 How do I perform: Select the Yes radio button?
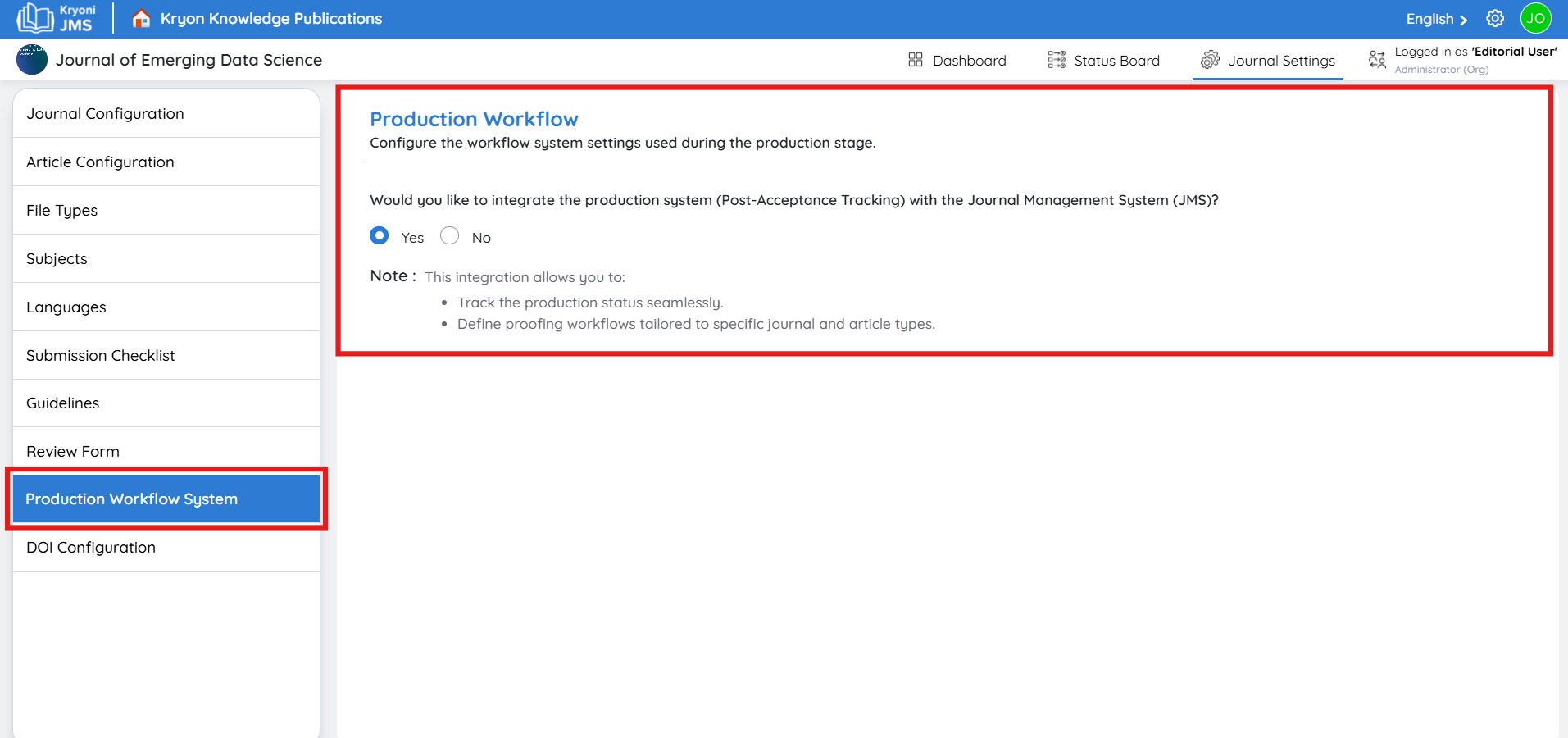[x=380, y=236]
